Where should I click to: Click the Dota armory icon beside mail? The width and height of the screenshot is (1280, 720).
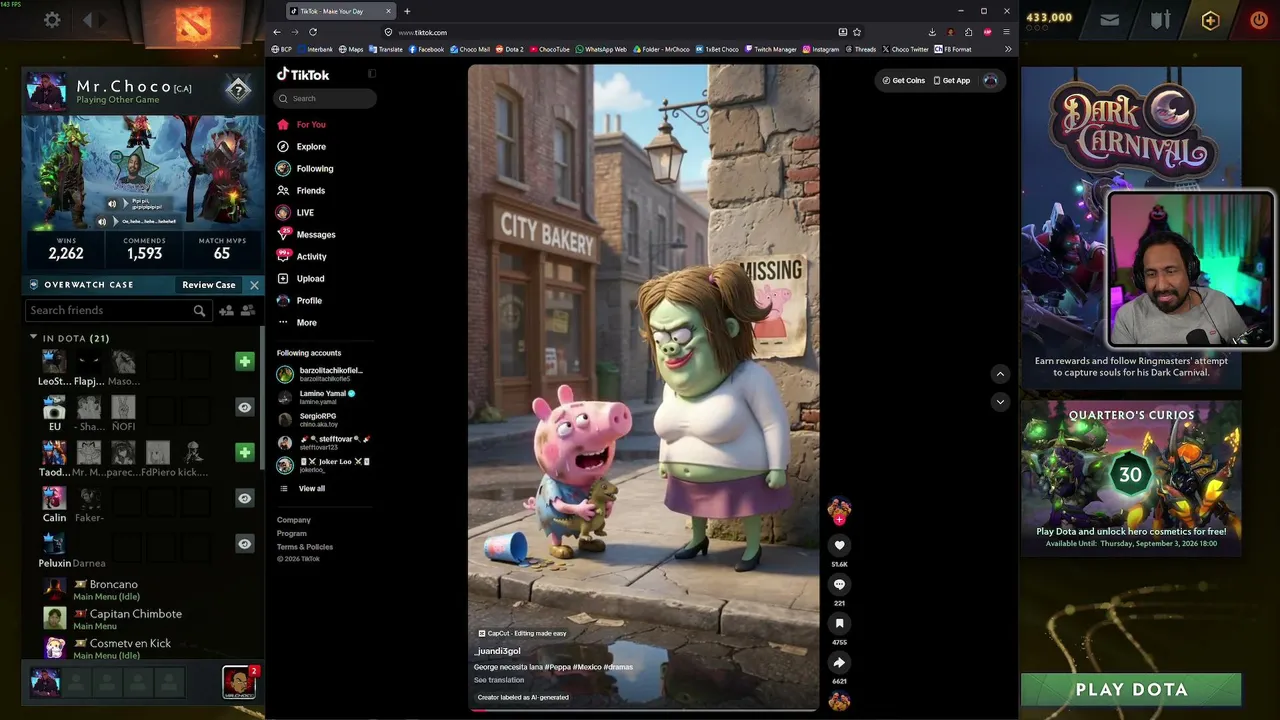(x=1160, y=20)
